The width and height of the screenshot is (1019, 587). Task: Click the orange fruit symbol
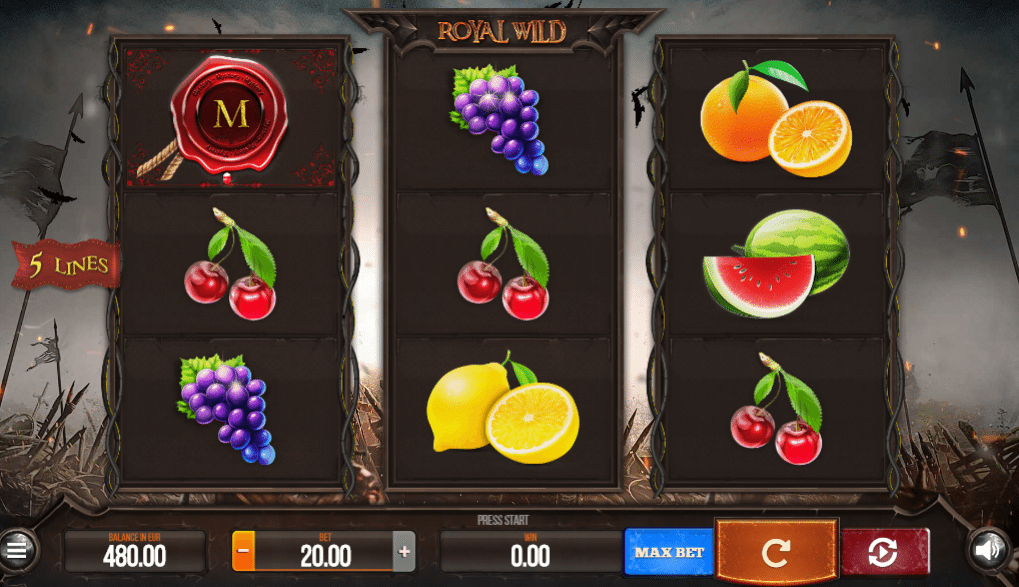click(x=775, y=118)
